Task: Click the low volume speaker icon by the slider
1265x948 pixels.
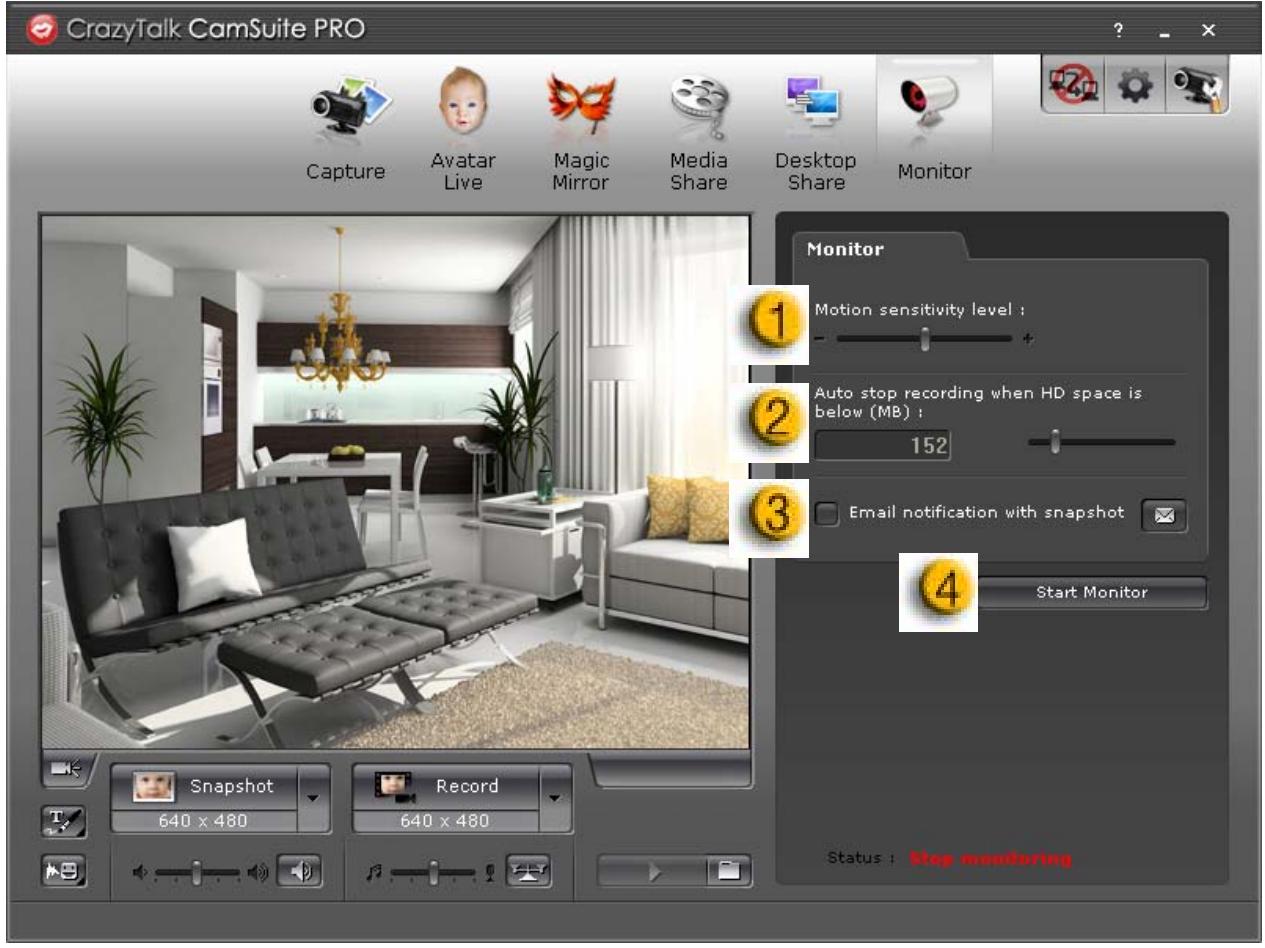Action: 139,872
